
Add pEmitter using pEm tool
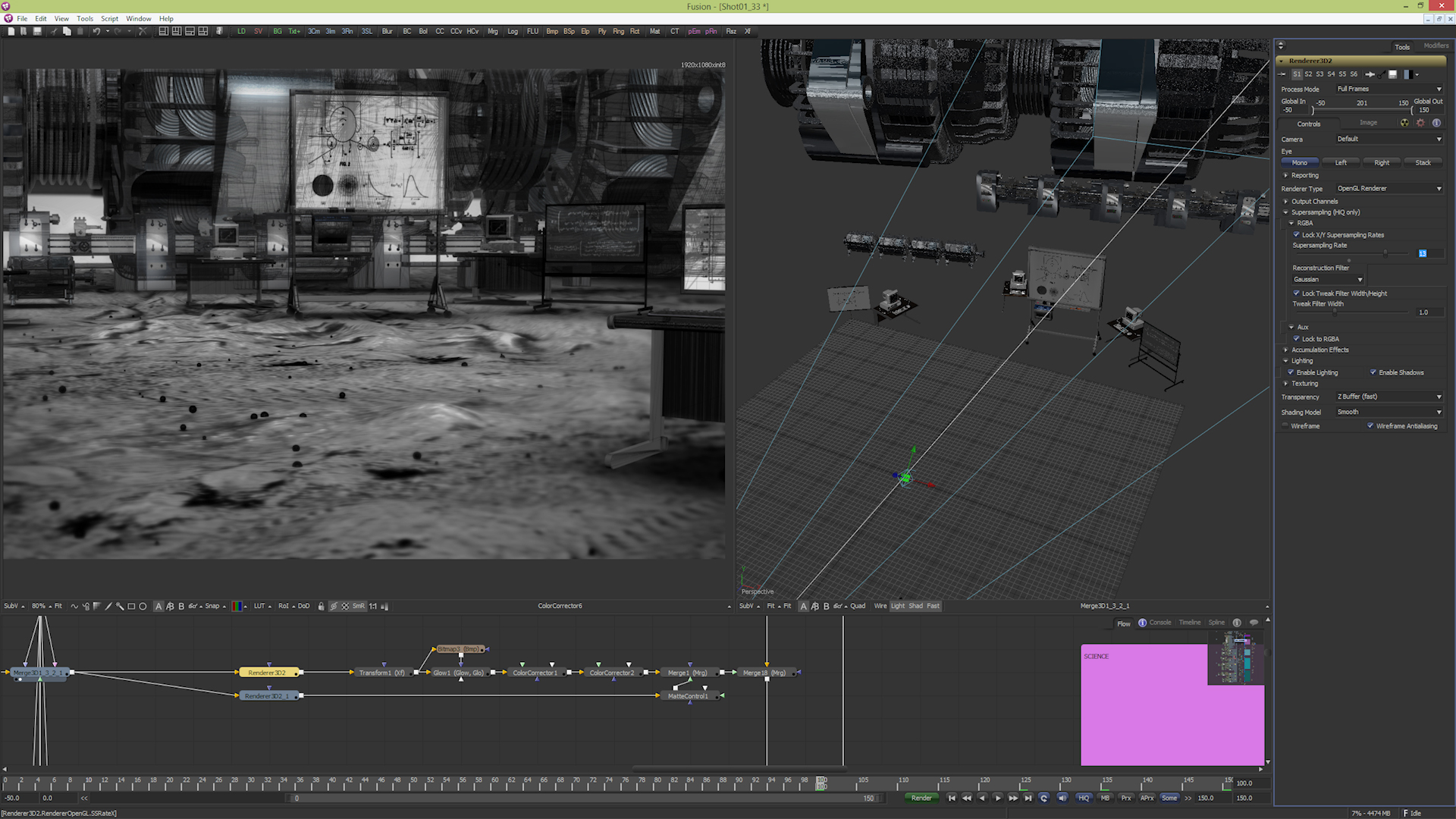[x=694, y=31]
